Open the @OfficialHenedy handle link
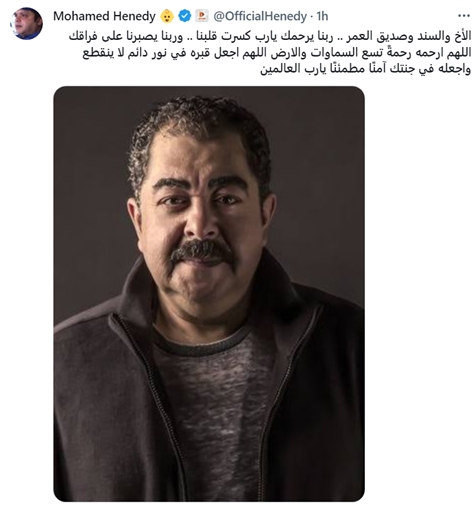474x510 pixels. point(260,16)
